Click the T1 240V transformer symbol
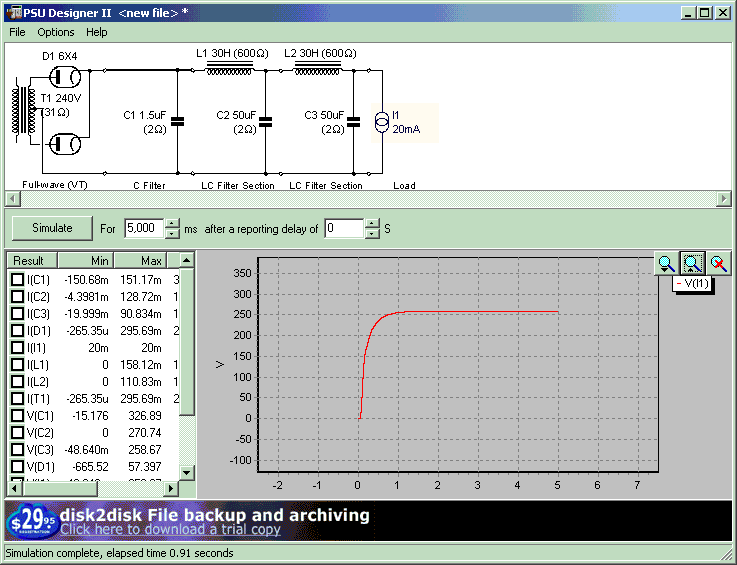737x565 pixels. (23, 110)
